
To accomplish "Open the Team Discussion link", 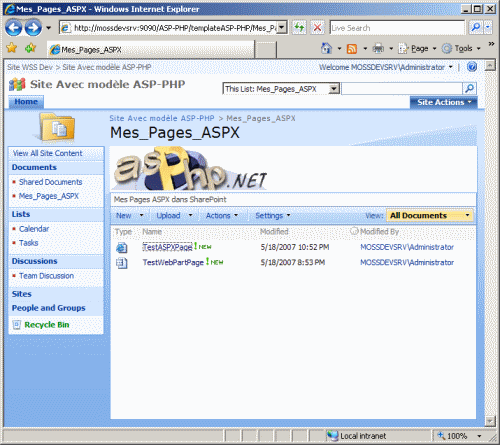I will 46,276.
